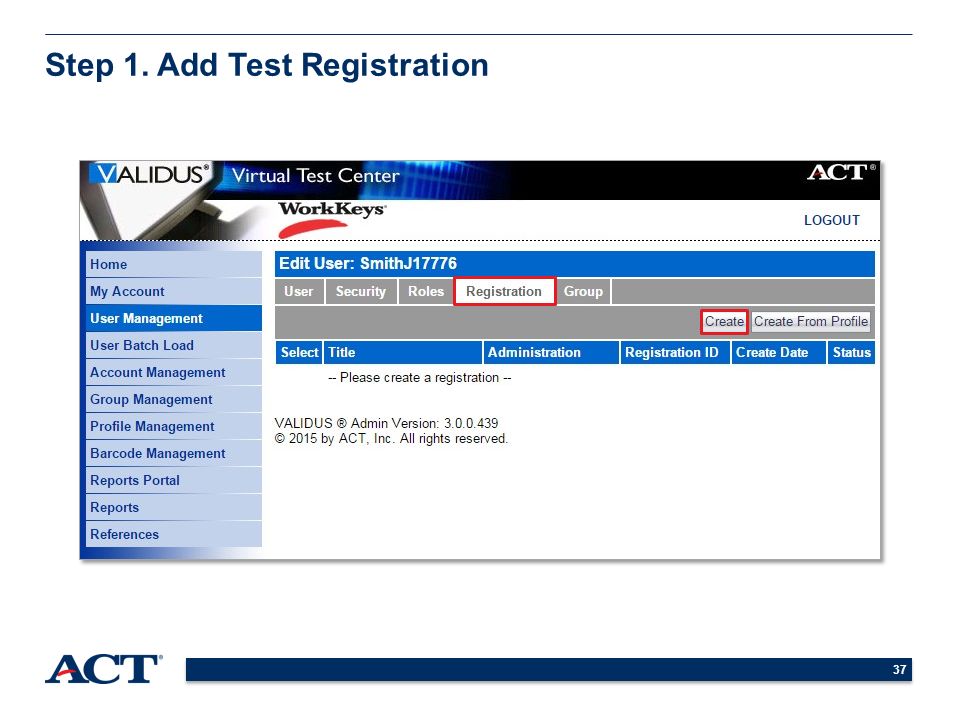Click the VALIDUS Admin Version text
Image resolution: width=960 pixels, height=720 pixels.
[386, 423]
